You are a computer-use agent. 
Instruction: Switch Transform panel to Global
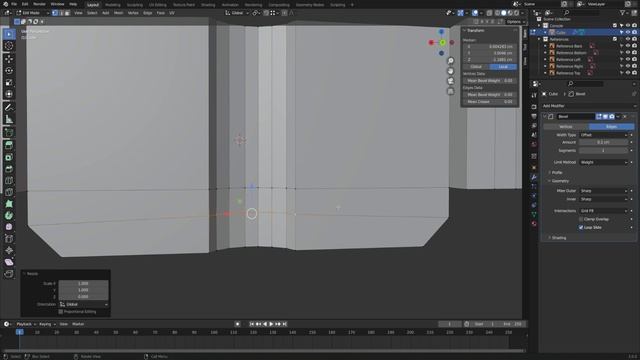tap(476, 67)
